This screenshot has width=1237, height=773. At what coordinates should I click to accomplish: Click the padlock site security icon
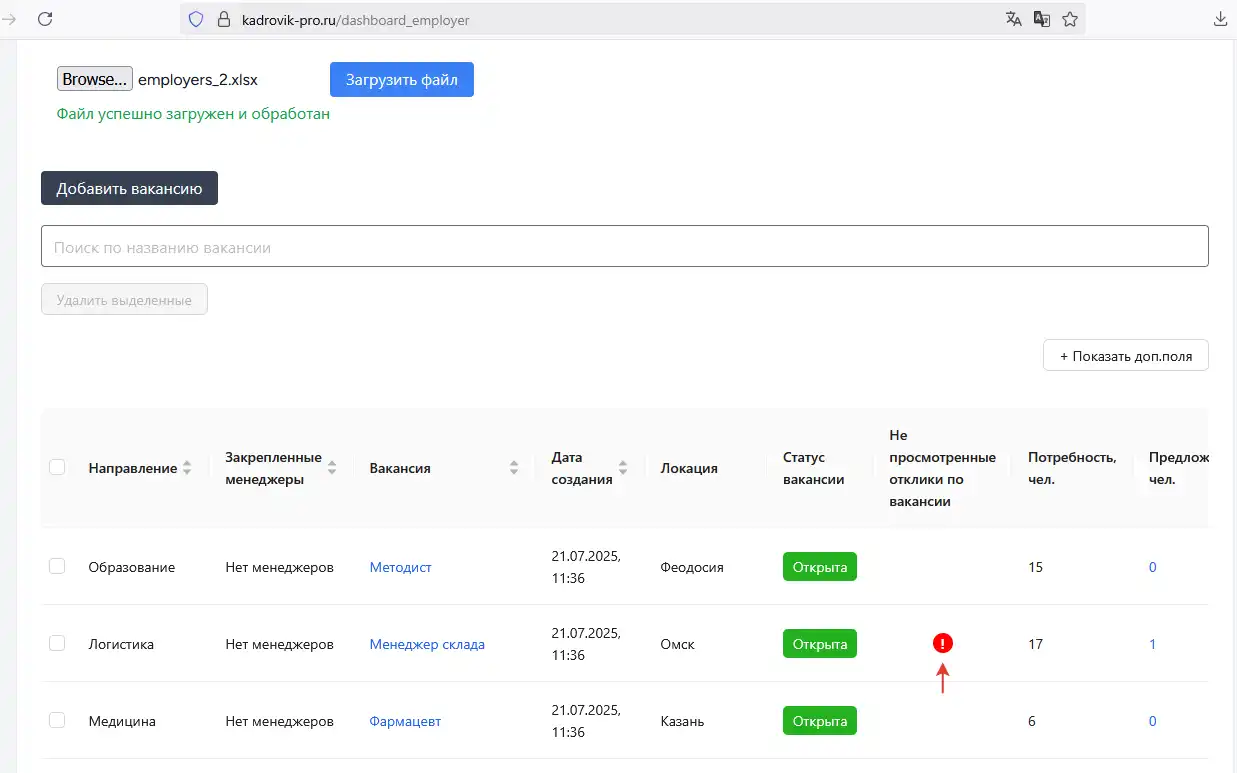coord(222,19)
